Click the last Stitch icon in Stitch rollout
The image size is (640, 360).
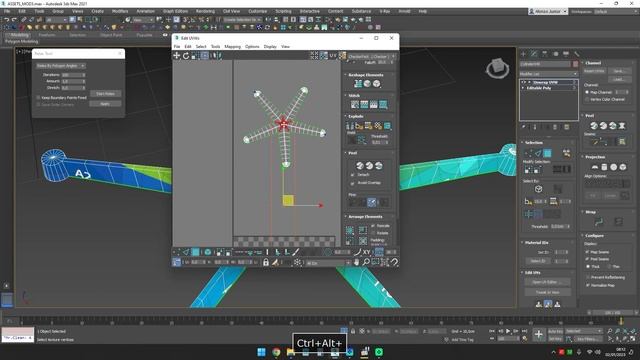383,104
